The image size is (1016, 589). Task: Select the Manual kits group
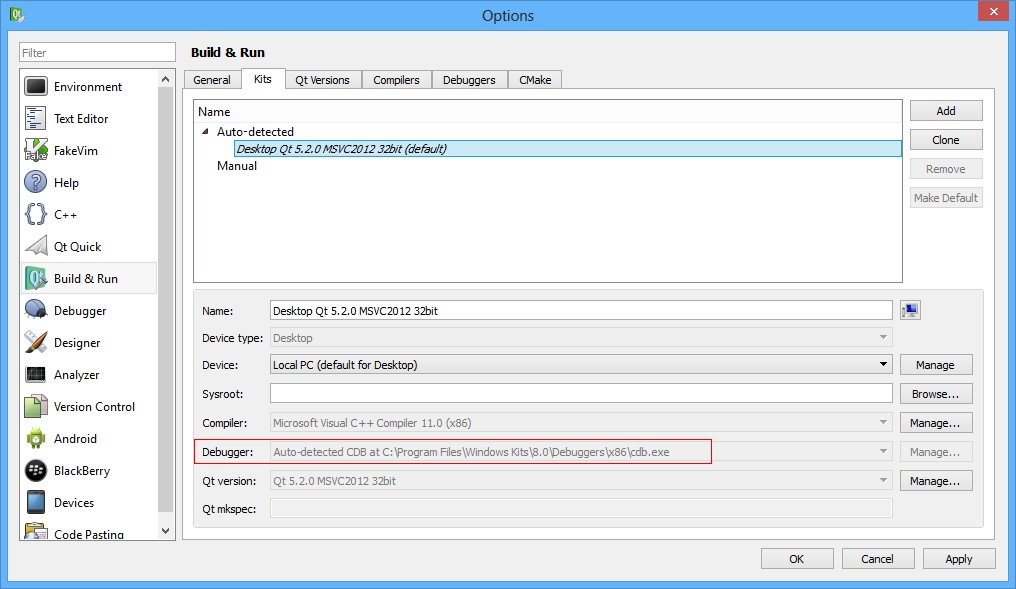click(237, 166)
